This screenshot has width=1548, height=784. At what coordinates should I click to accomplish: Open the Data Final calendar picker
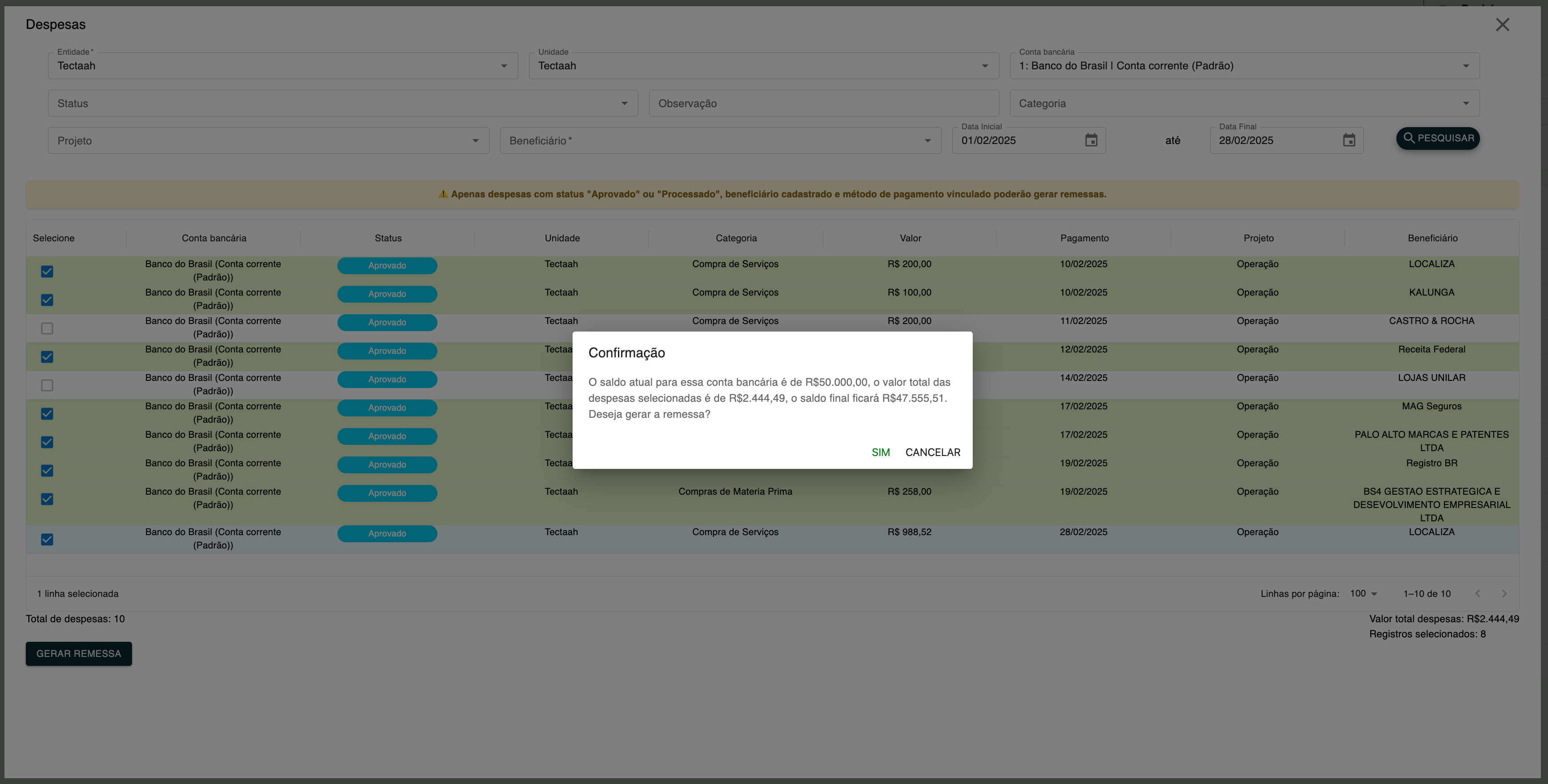coord(1348,140)
